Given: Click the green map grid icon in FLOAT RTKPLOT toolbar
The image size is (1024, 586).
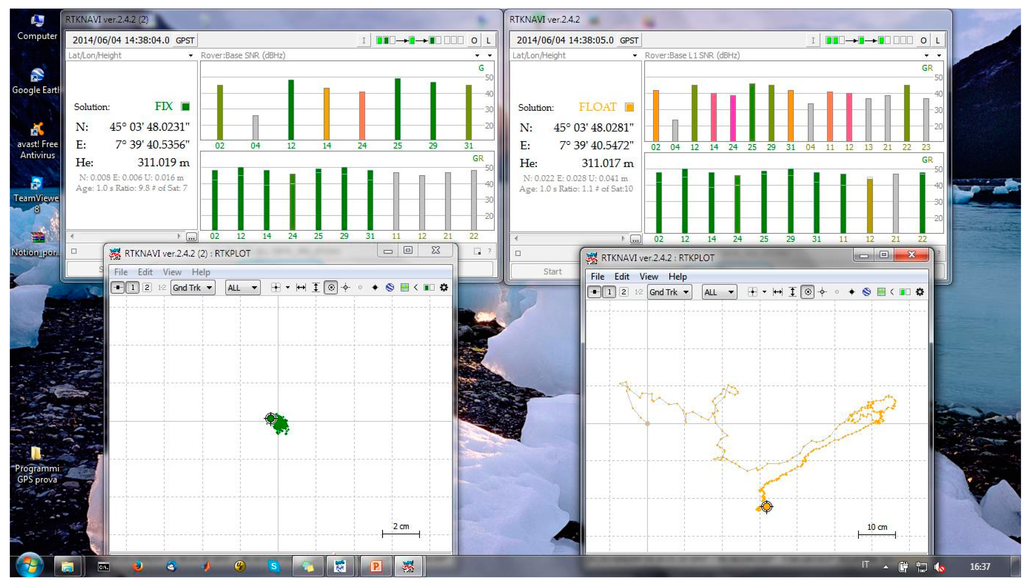Looking at the screenshot, I should click(x=880, y=292).
